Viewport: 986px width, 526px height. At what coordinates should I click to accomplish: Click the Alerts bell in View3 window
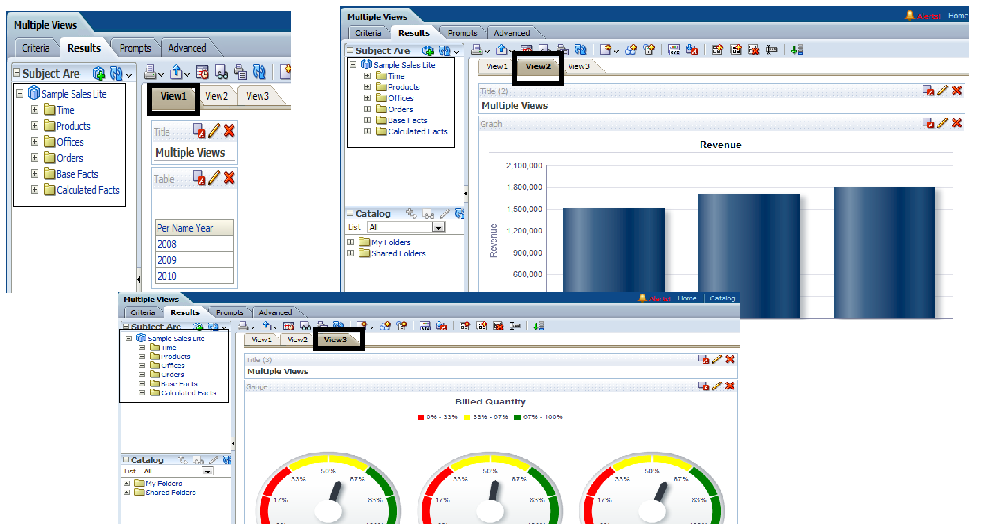[643, 298]
